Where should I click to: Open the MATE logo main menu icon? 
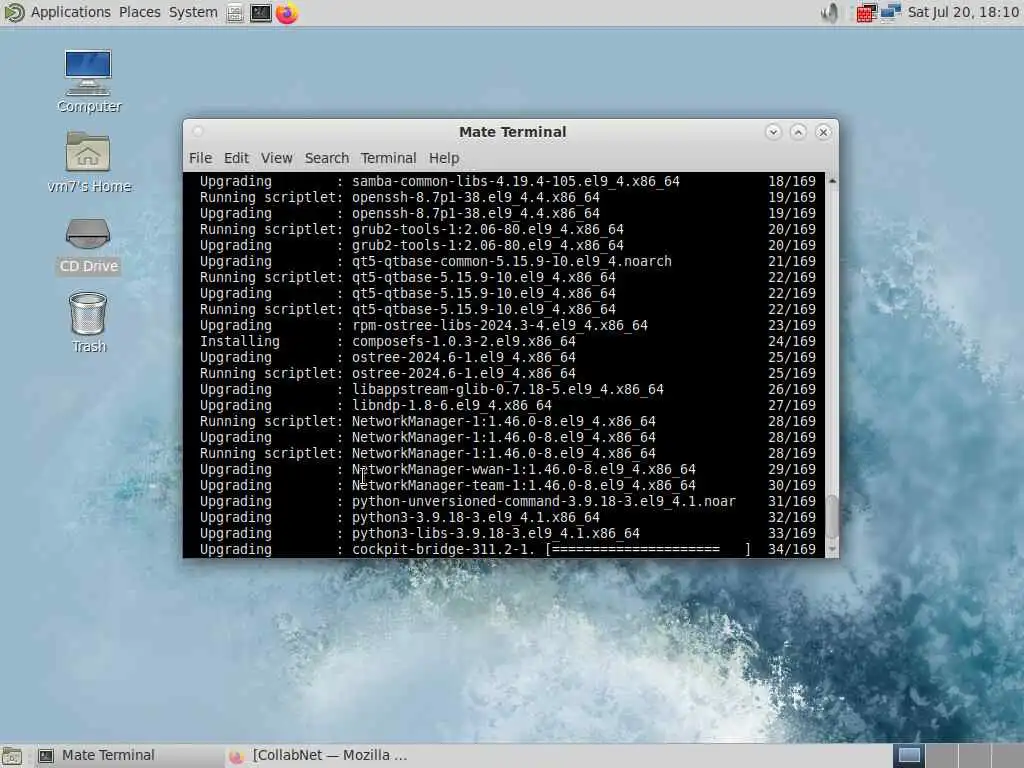pos(14,12)
